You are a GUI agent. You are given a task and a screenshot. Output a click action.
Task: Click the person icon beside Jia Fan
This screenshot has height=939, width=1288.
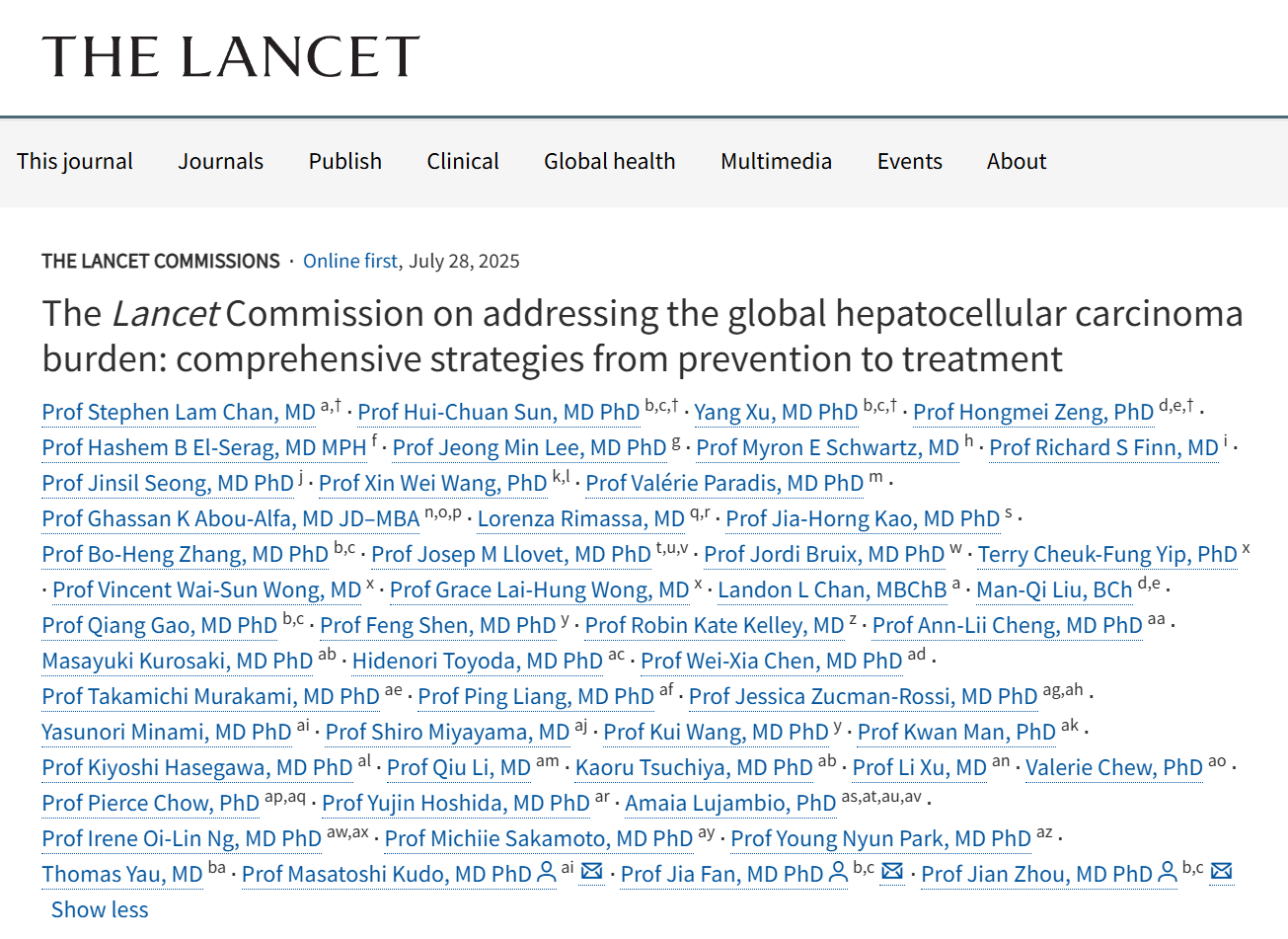tap(838, 873)
